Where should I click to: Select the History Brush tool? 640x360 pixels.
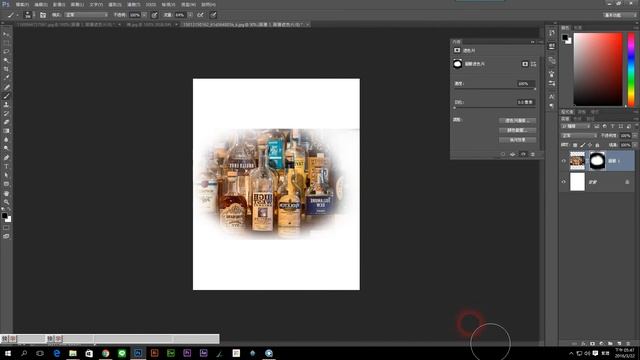click(x=6, y=113)
